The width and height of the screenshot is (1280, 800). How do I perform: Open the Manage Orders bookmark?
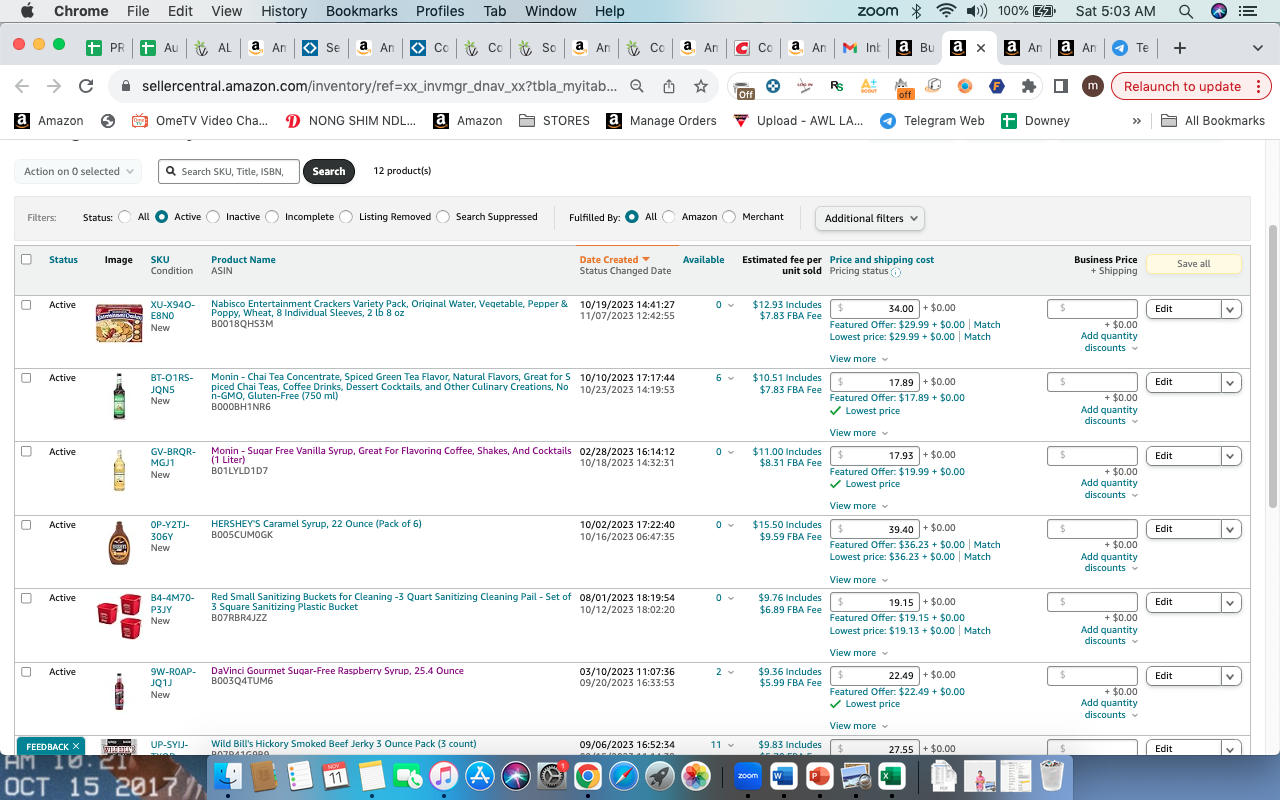tap(661, 120)
